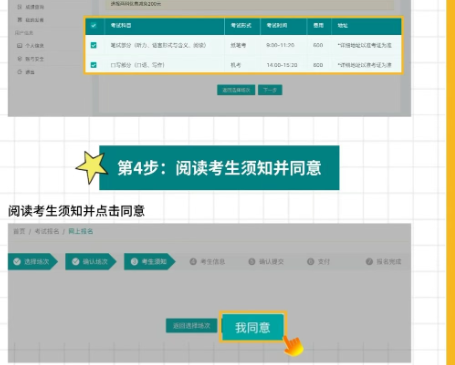
Task: Click the 账号安全 shield icon in sidebar
Action: pos(20,59)
